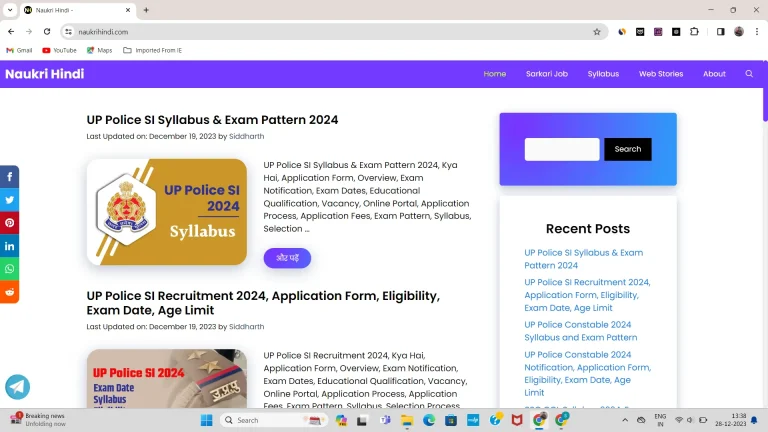This screenshot has height=432, width=768.
Task: Focus the sidebar search text field
Action: coord(562,149)
